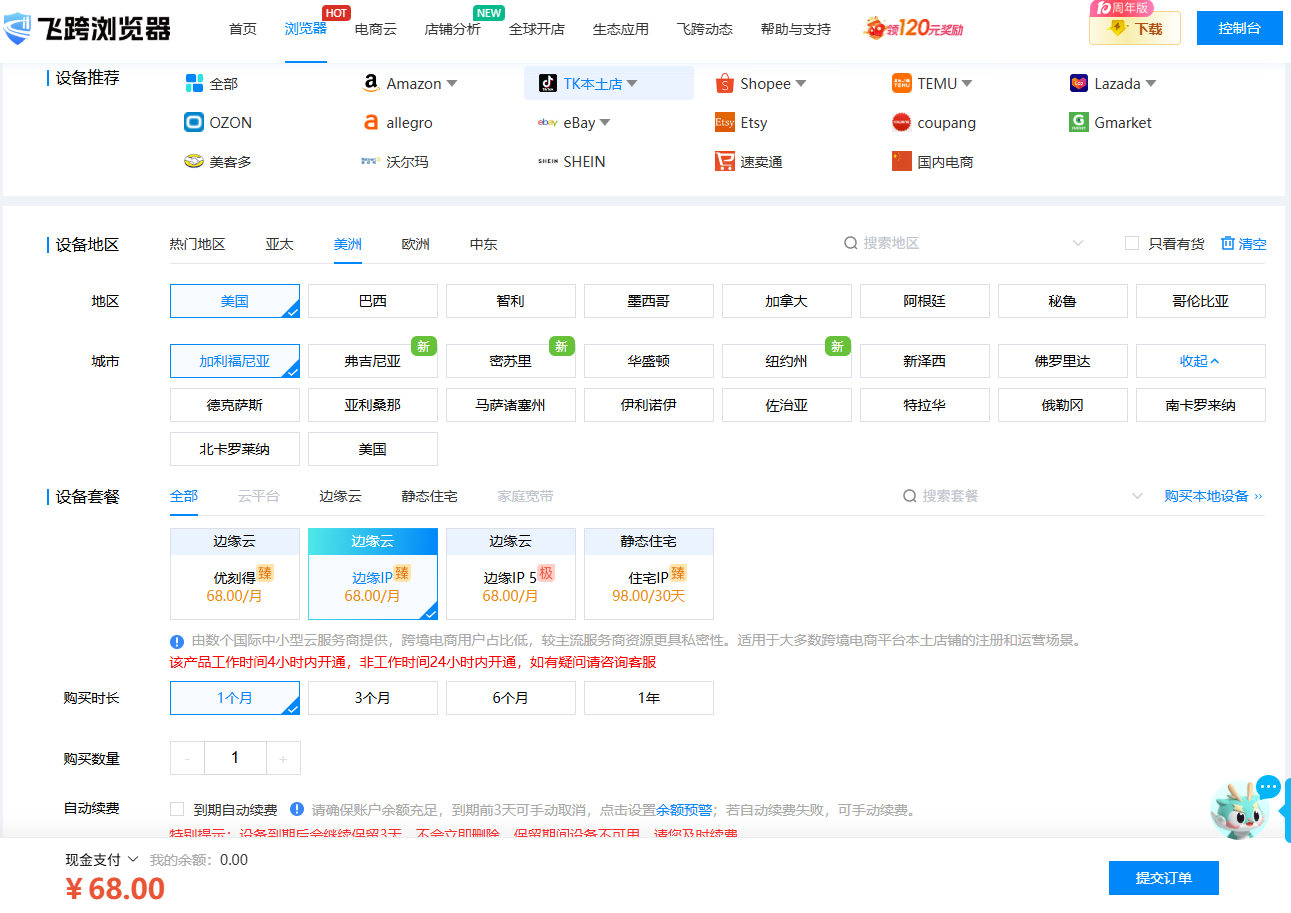Viewport: 1291px width, 913px height.
Task: Click the 提交订单 submit button
Action: tap(1163, 877)
